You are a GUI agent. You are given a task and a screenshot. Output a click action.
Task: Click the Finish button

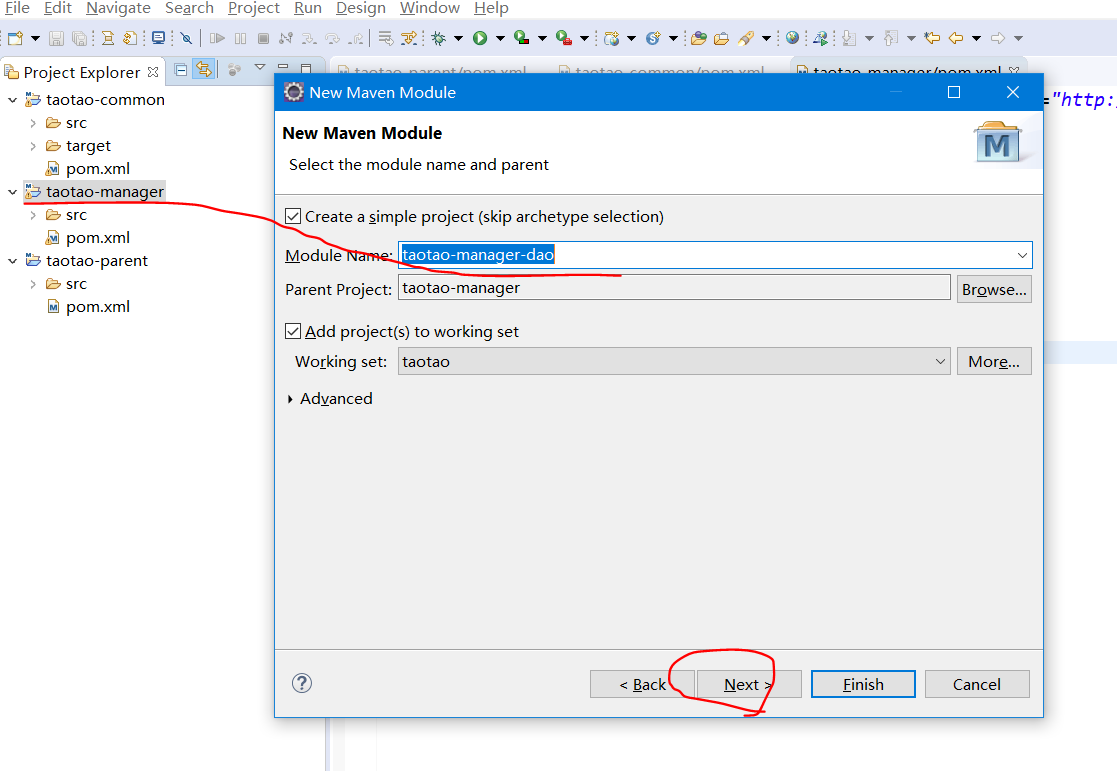[863, 684]
